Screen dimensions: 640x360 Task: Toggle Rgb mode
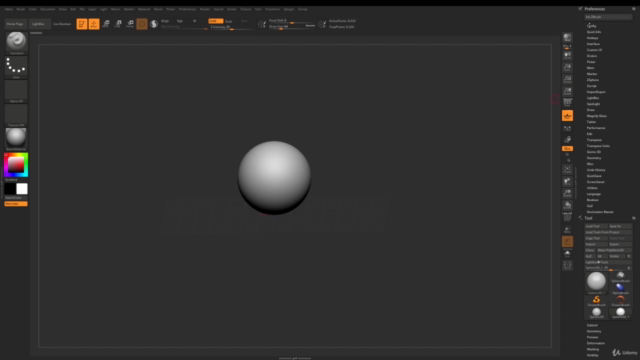(x=180, y=21)
